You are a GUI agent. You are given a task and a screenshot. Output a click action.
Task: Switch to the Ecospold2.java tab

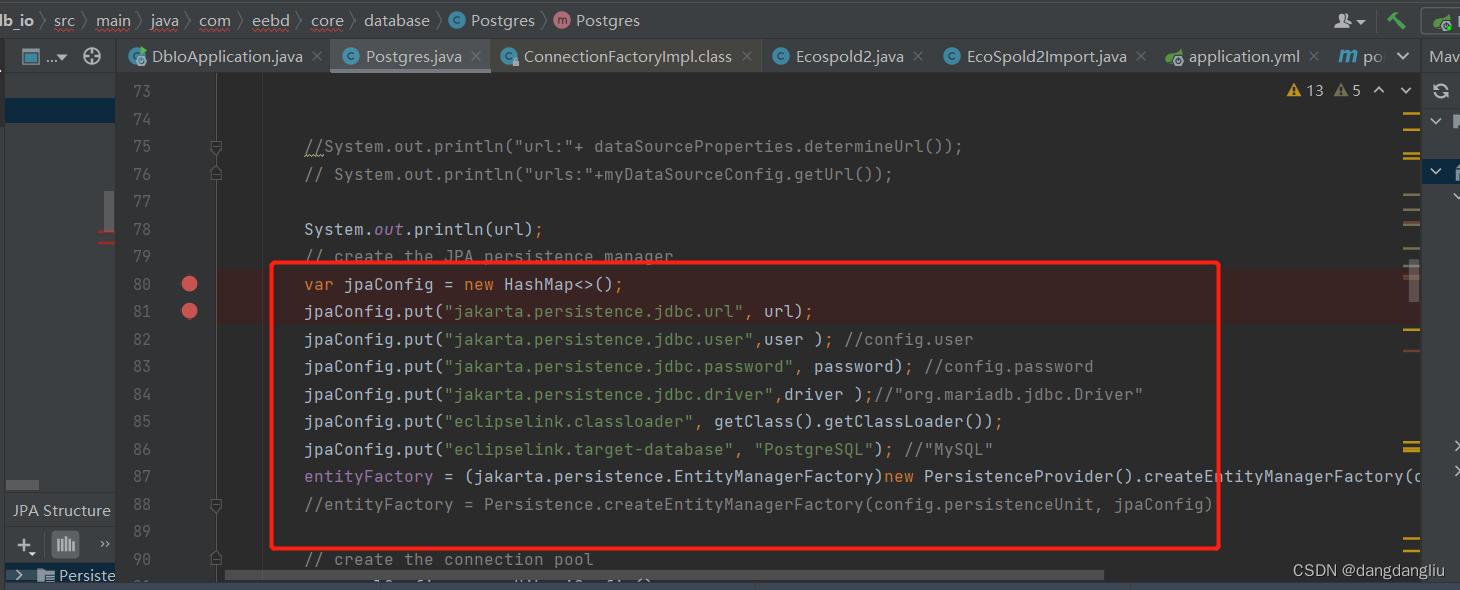click(849, 57)
